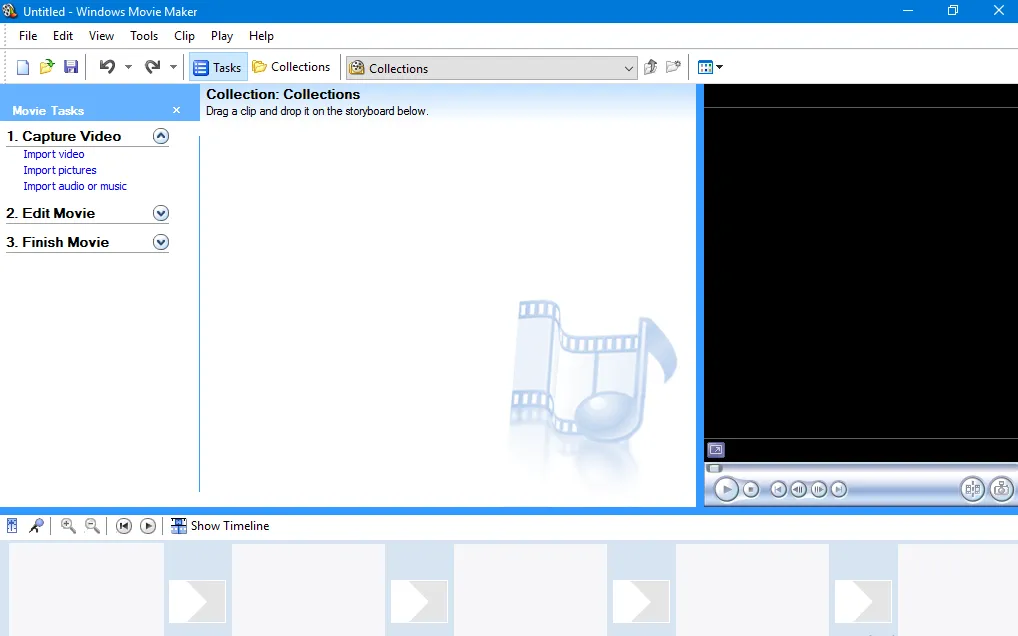This screenshot has height=636, width=1018.
Task: Toggle the Tasks pane
Action: pyautogui.click(x=218, y=66)
